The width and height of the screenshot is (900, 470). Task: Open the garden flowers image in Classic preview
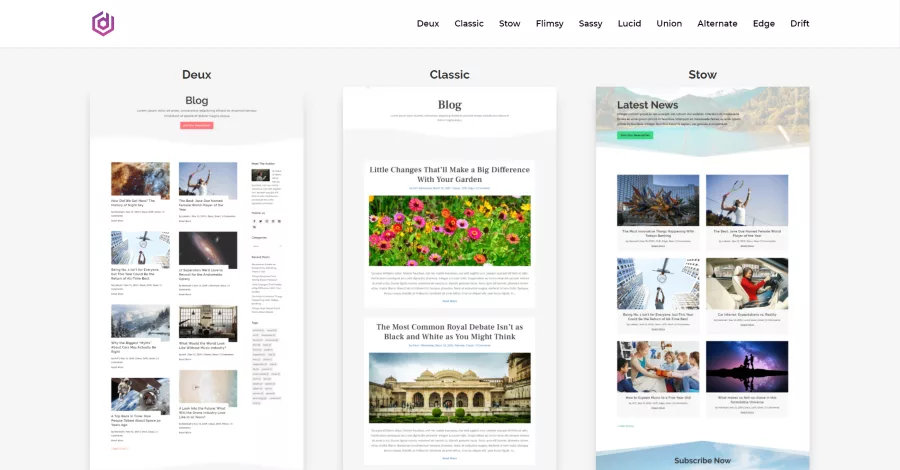click(x=449, y=231)
